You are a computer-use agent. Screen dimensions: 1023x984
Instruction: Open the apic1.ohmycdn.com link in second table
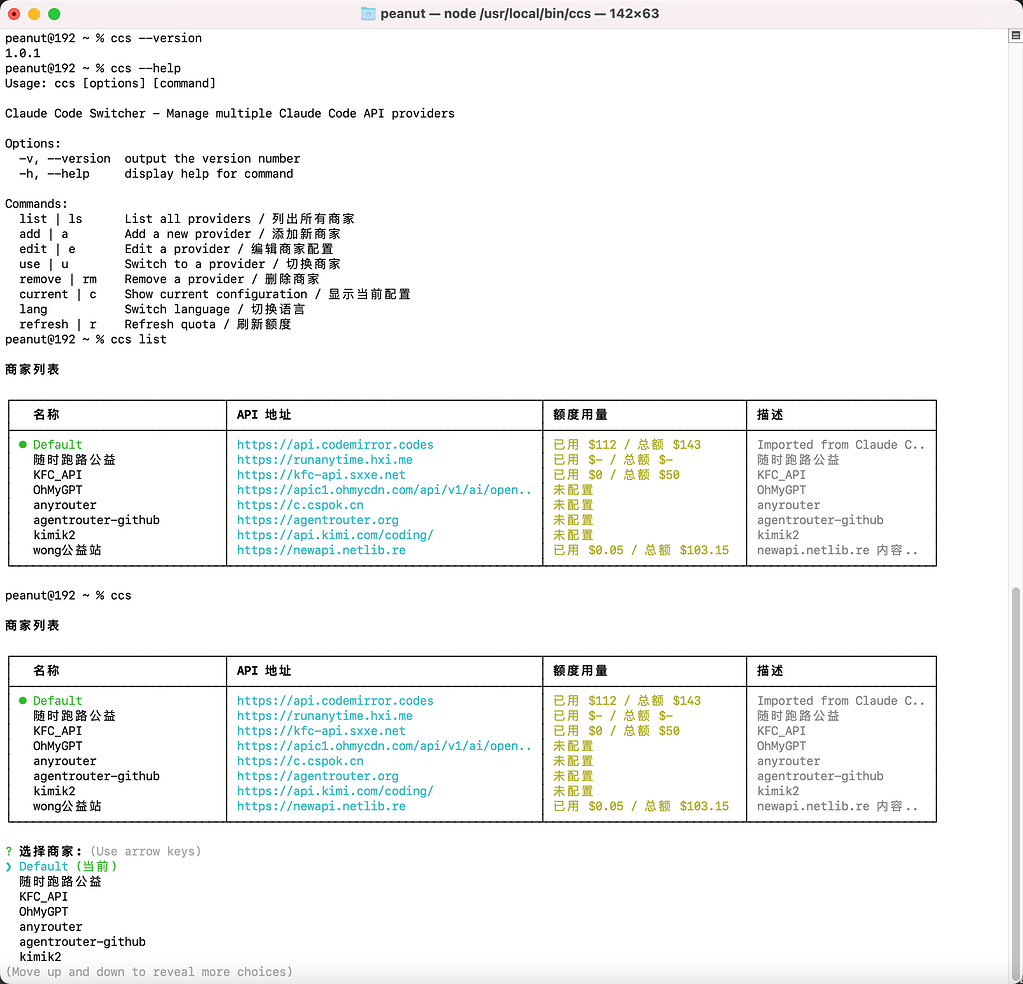384,746
